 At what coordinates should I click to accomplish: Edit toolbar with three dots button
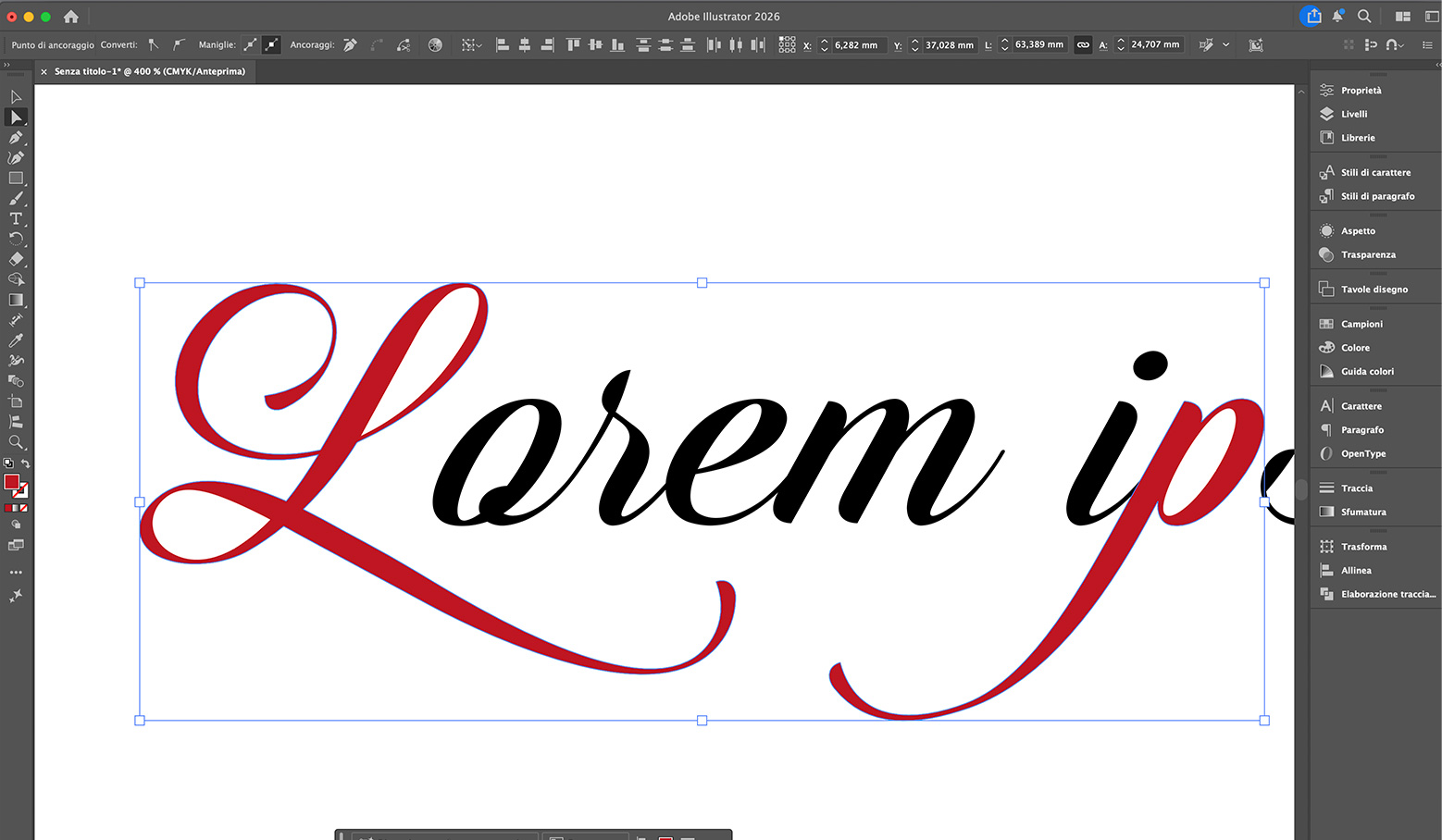[x=16, y=573]
